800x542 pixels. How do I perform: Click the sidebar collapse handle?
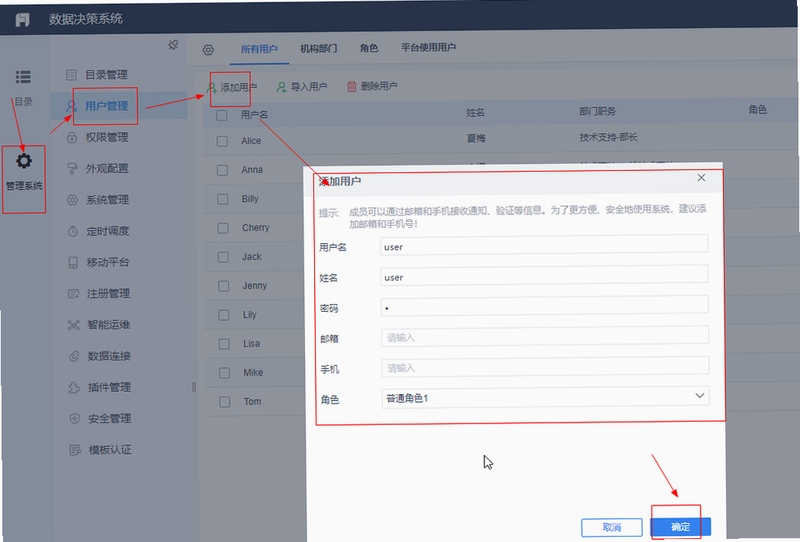[x=194, y=387]
